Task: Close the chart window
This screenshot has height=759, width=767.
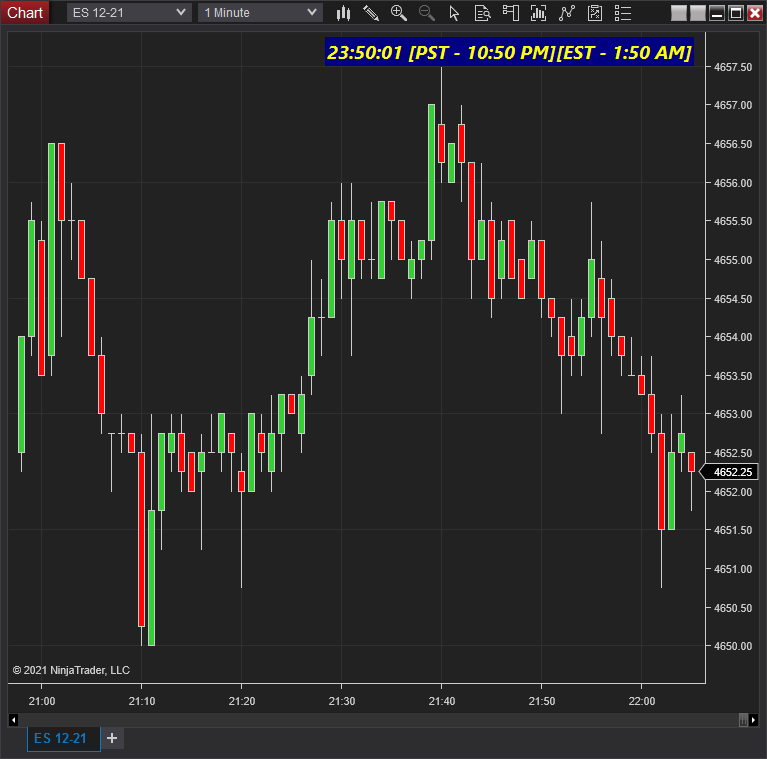Action: (755, 13)
